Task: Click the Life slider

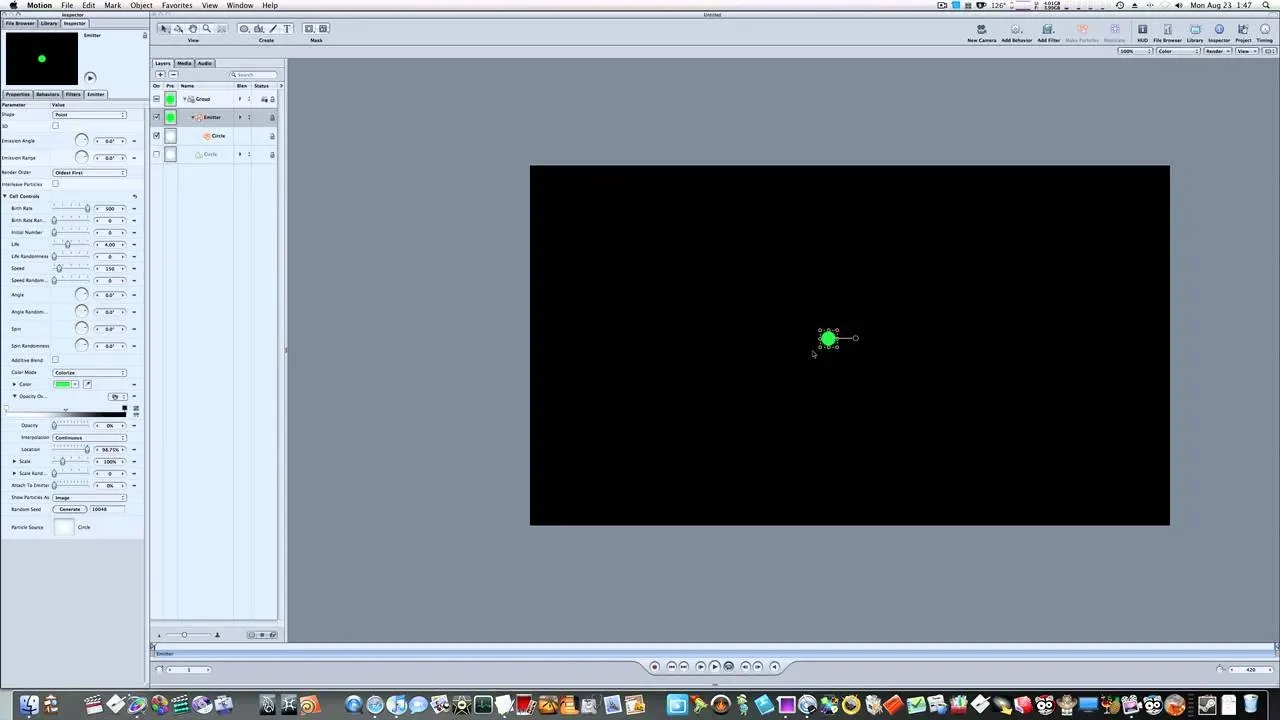Action: [71, 244]
